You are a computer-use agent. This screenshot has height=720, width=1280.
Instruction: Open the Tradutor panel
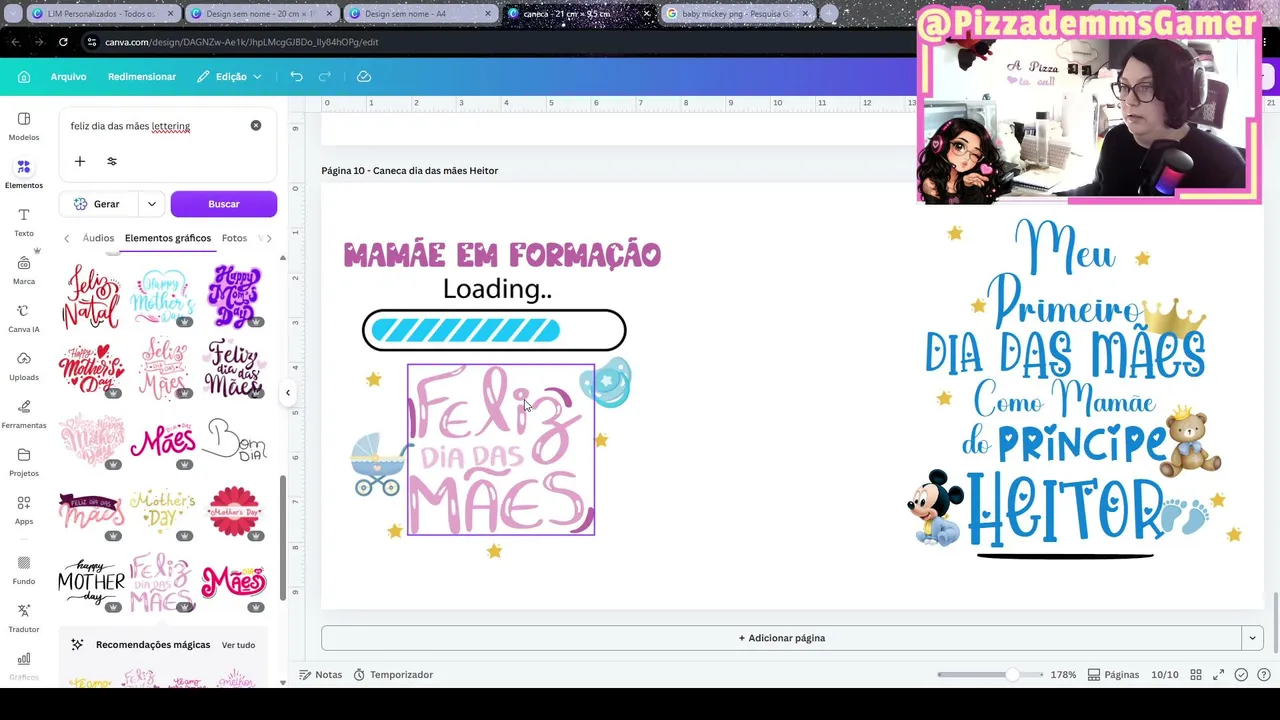pyautogui.click(x=24, y=618)
